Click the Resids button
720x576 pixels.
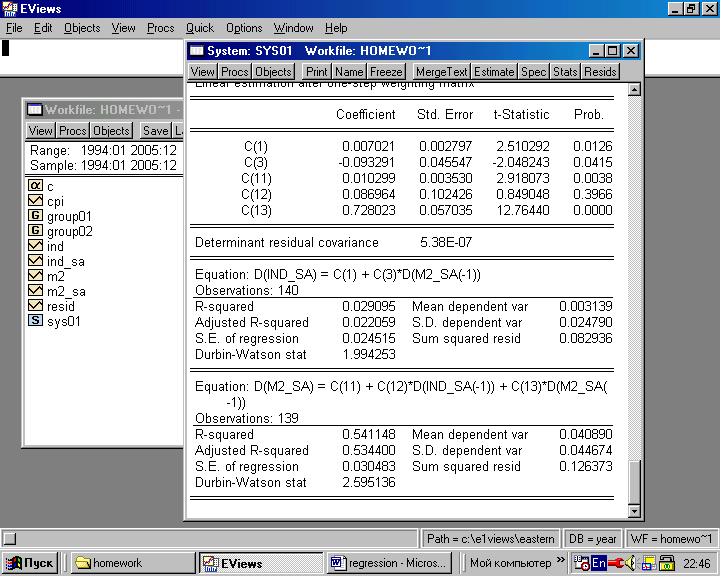[x=600, y=72]
